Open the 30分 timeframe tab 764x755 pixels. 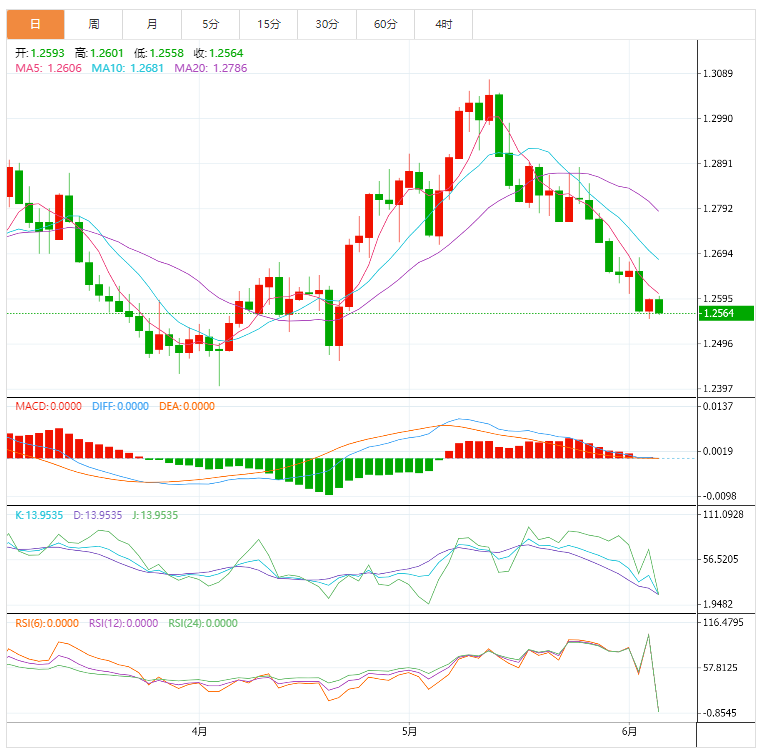(x=327, y=24)
